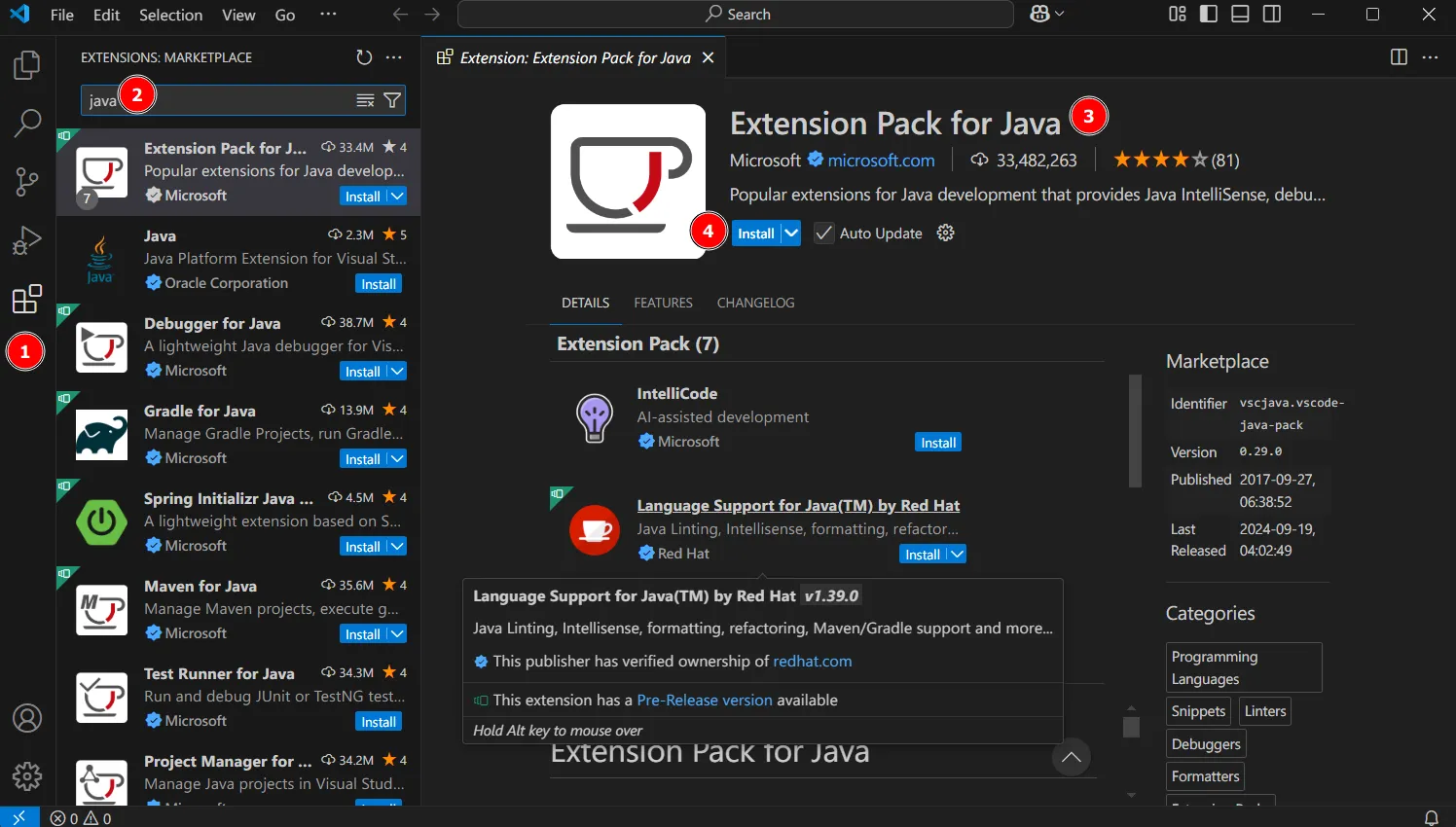The width and height of the screenshot is (1456, 827).
Task: Refresh the extensions marketplace list
Action: (364, 57)
